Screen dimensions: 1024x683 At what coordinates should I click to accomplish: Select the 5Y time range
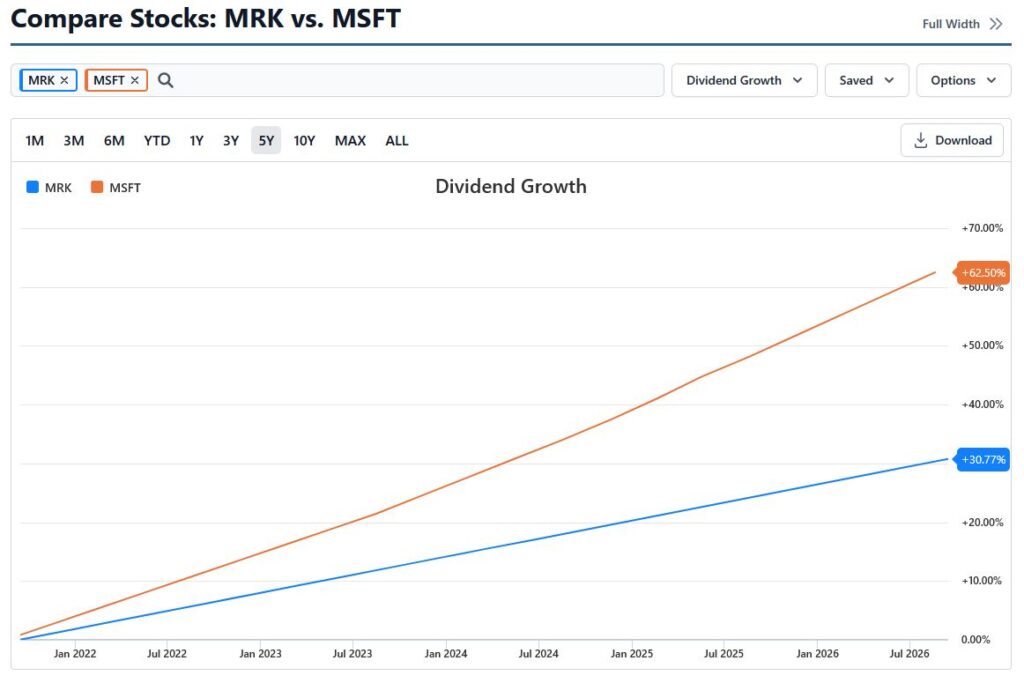coord(266,140)
